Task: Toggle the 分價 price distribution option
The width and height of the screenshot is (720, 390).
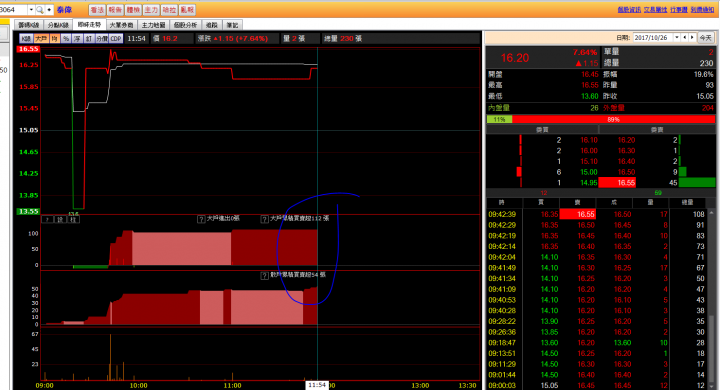Action: click(x=102, y=39)
